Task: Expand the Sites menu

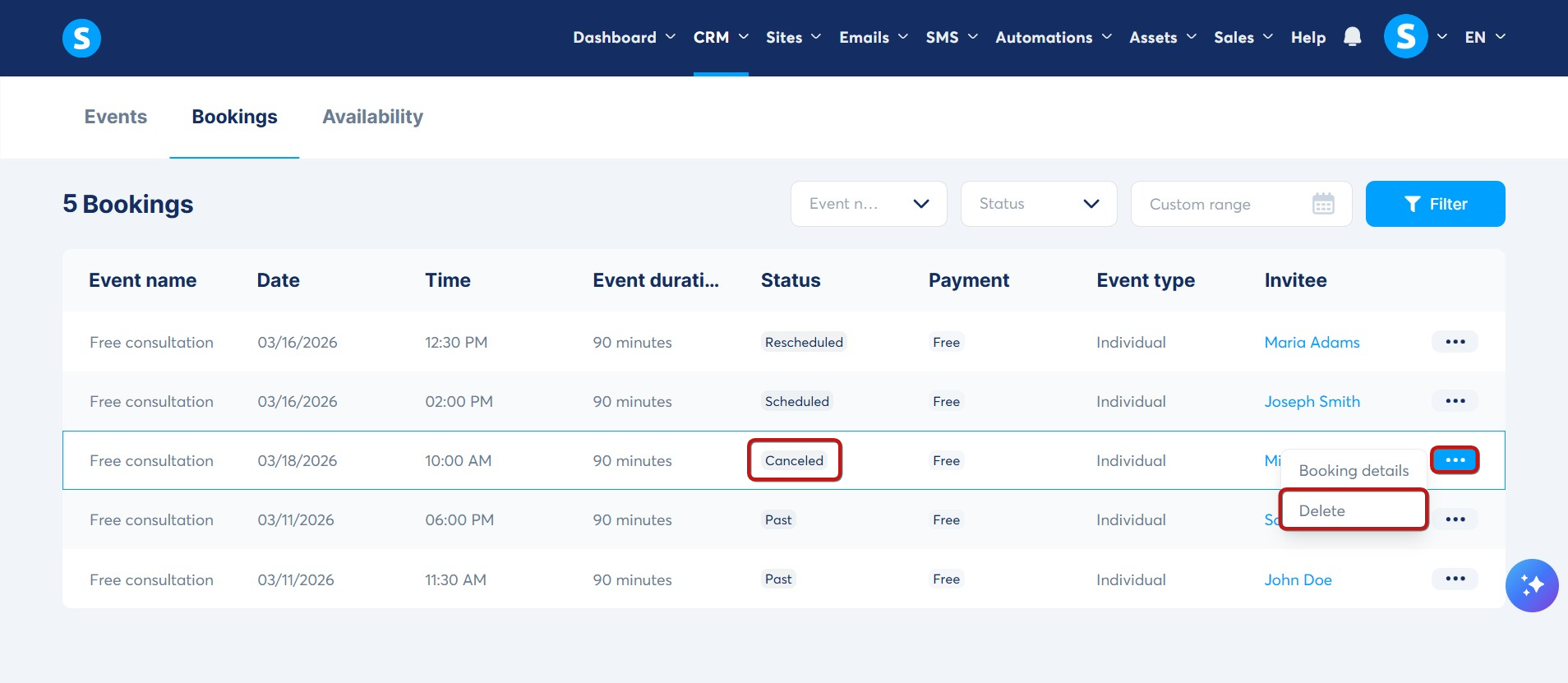Action: 793,37
